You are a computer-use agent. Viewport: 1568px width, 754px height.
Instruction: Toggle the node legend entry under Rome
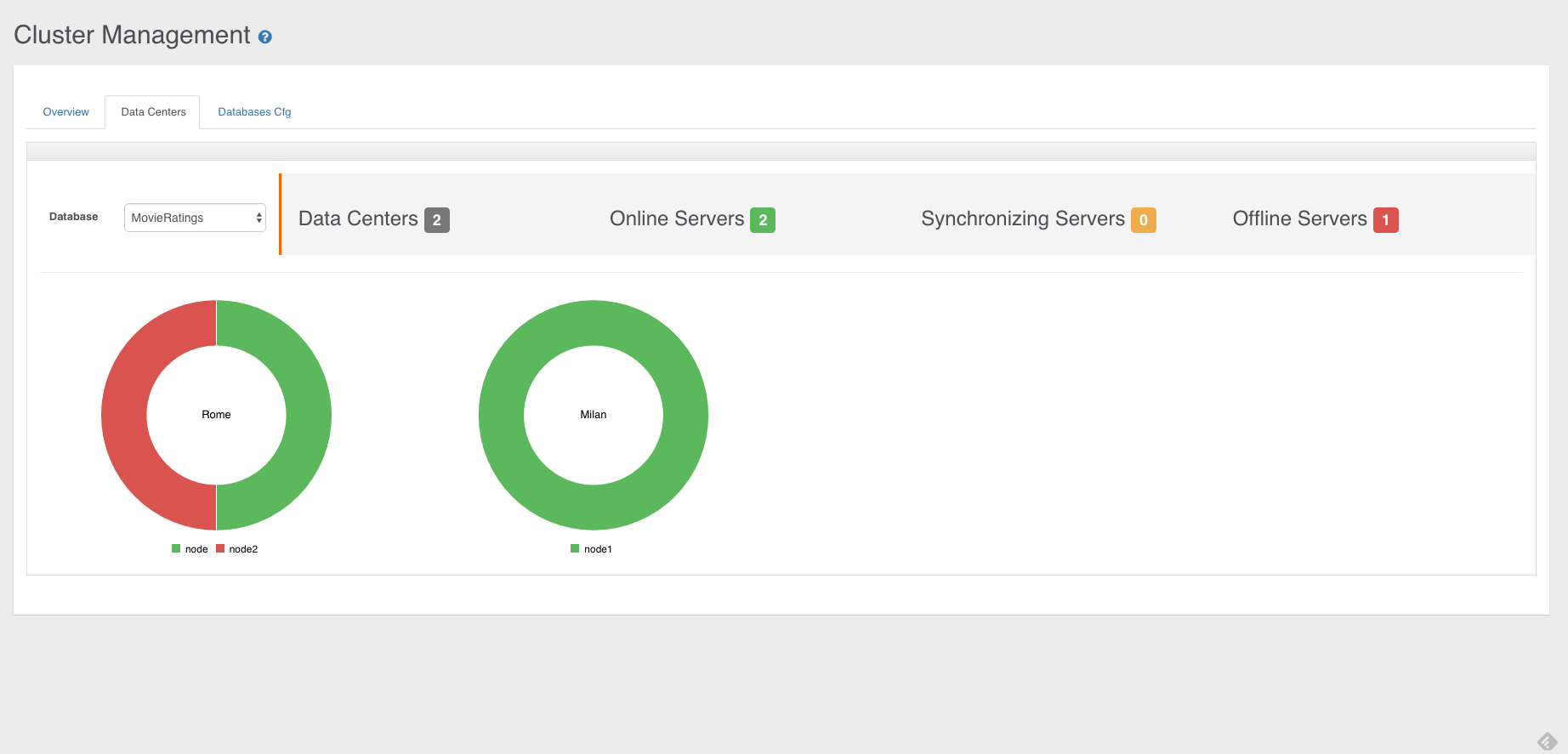[190, 549]
